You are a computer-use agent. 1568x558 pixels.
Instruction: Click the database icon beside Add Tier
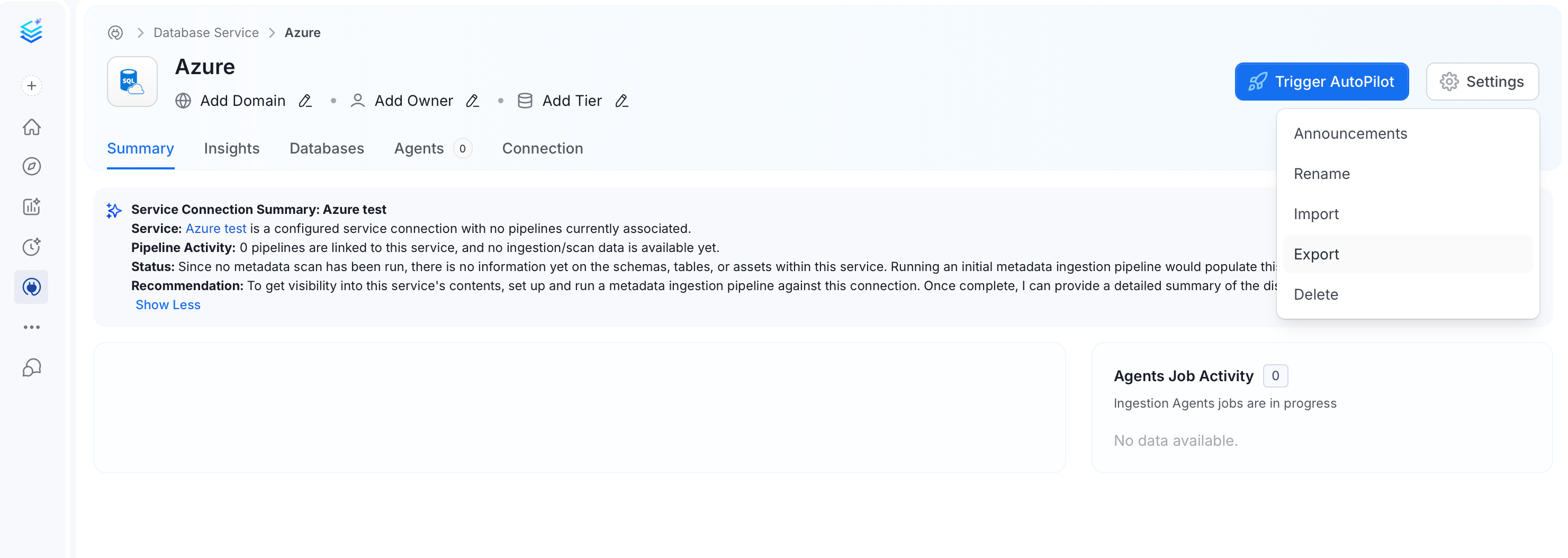(x=525, y=101)
